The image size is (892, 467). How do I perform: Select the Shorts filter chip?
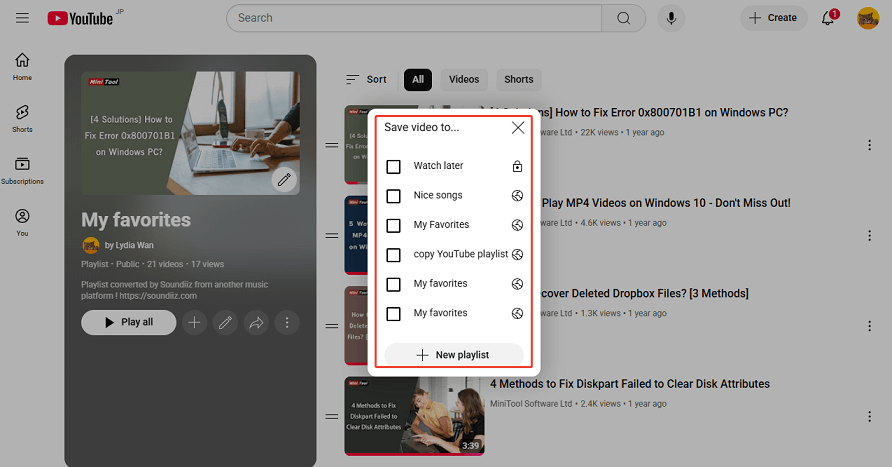(519, 80)
